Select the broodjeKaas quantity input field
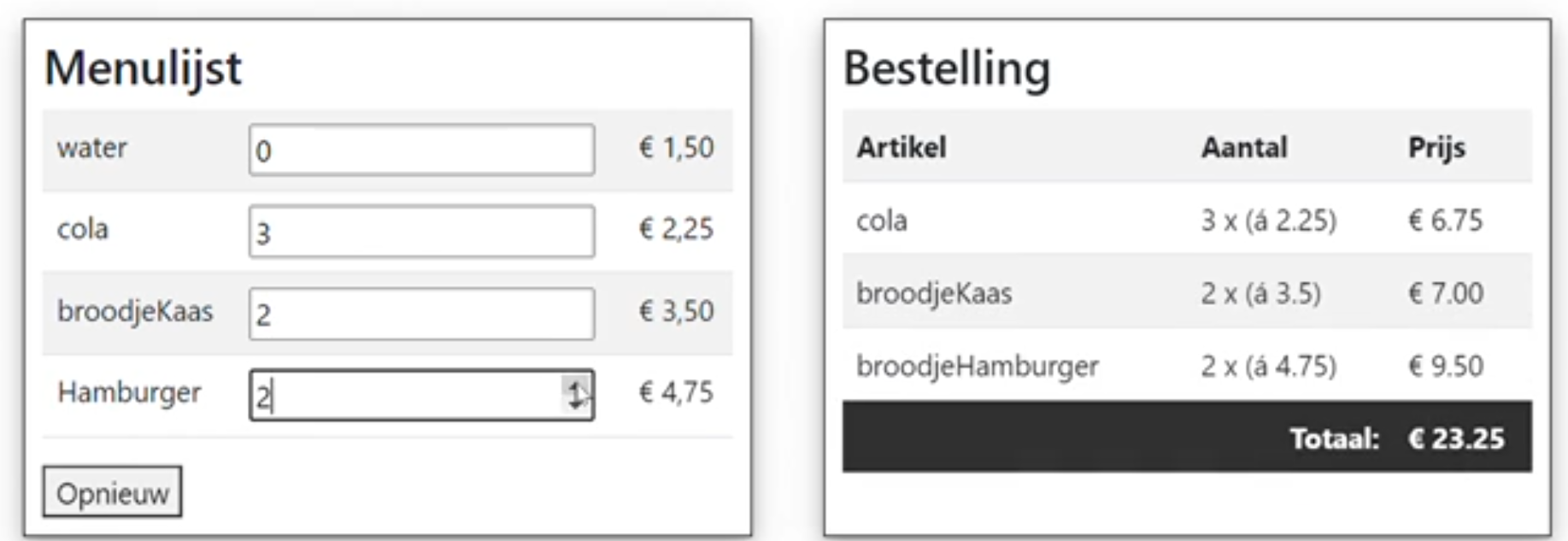 [x=421, y=314]
